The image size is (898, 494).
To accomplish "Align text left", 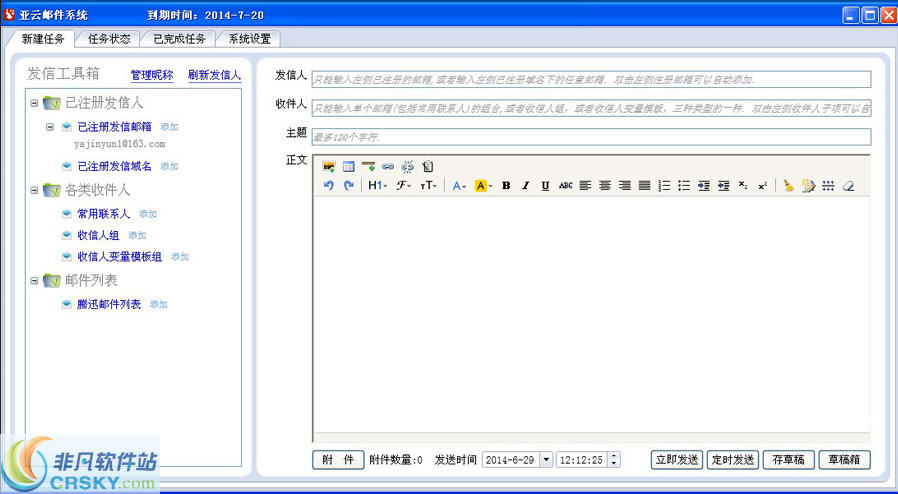I will 585,185.
